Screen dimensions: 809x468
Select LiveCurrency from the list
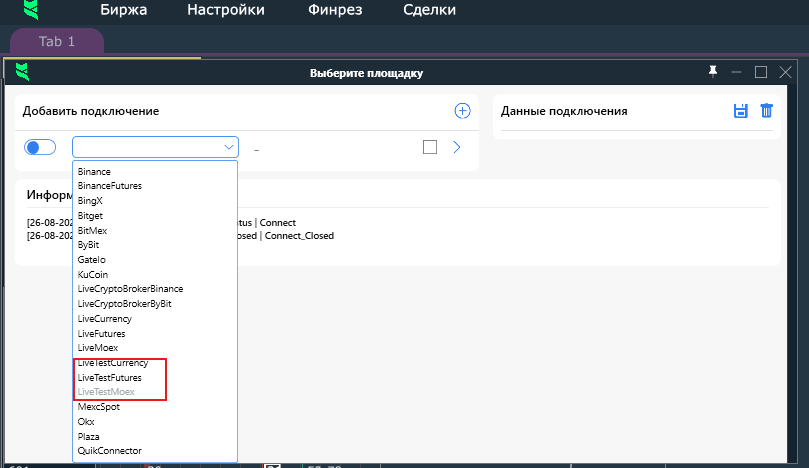click(x=104, y=319)
